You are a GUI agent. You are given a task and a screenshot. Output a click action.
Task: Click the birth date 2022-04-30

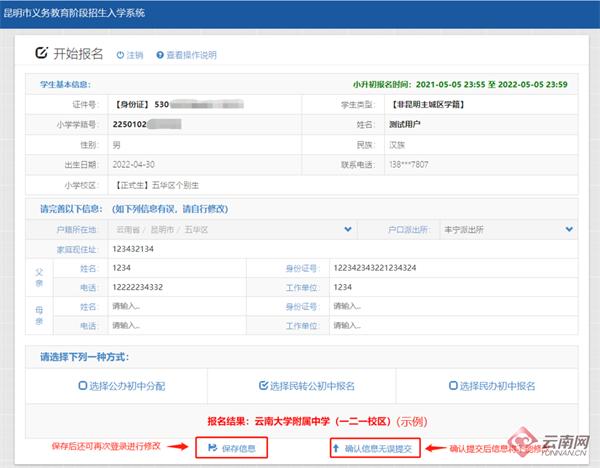[134, 165]
